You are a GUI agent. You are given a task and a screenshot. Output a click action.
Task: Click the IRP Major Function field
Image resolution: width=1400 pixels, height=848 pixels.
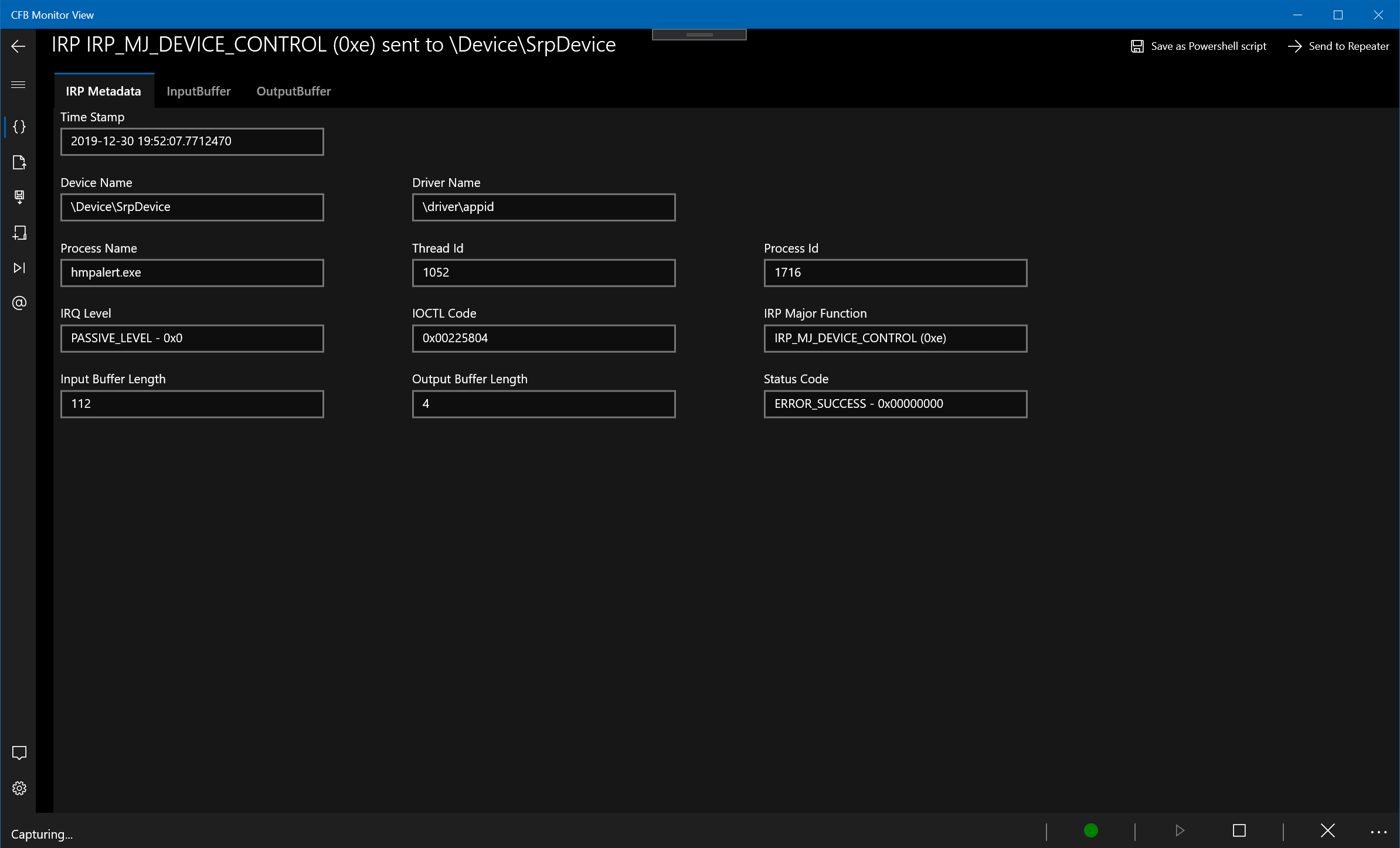[896, 339]
